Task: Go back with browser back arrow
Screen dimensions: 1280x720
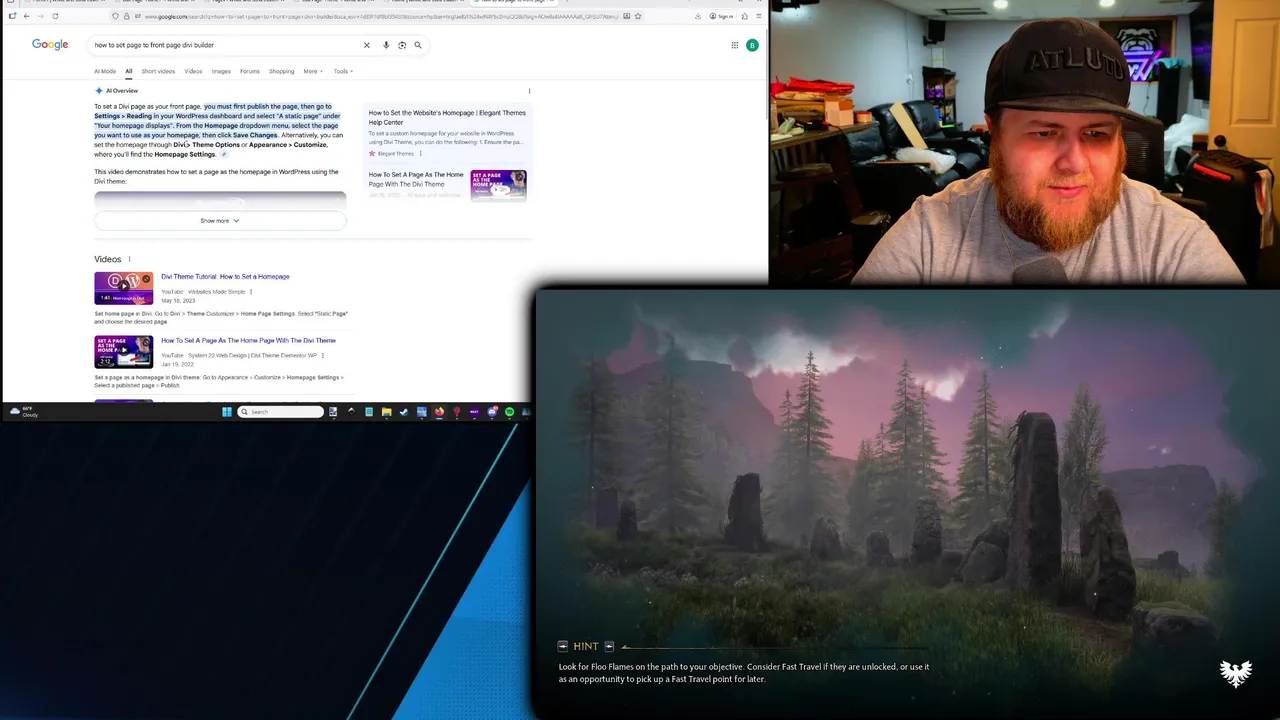Action: (26, 16)
